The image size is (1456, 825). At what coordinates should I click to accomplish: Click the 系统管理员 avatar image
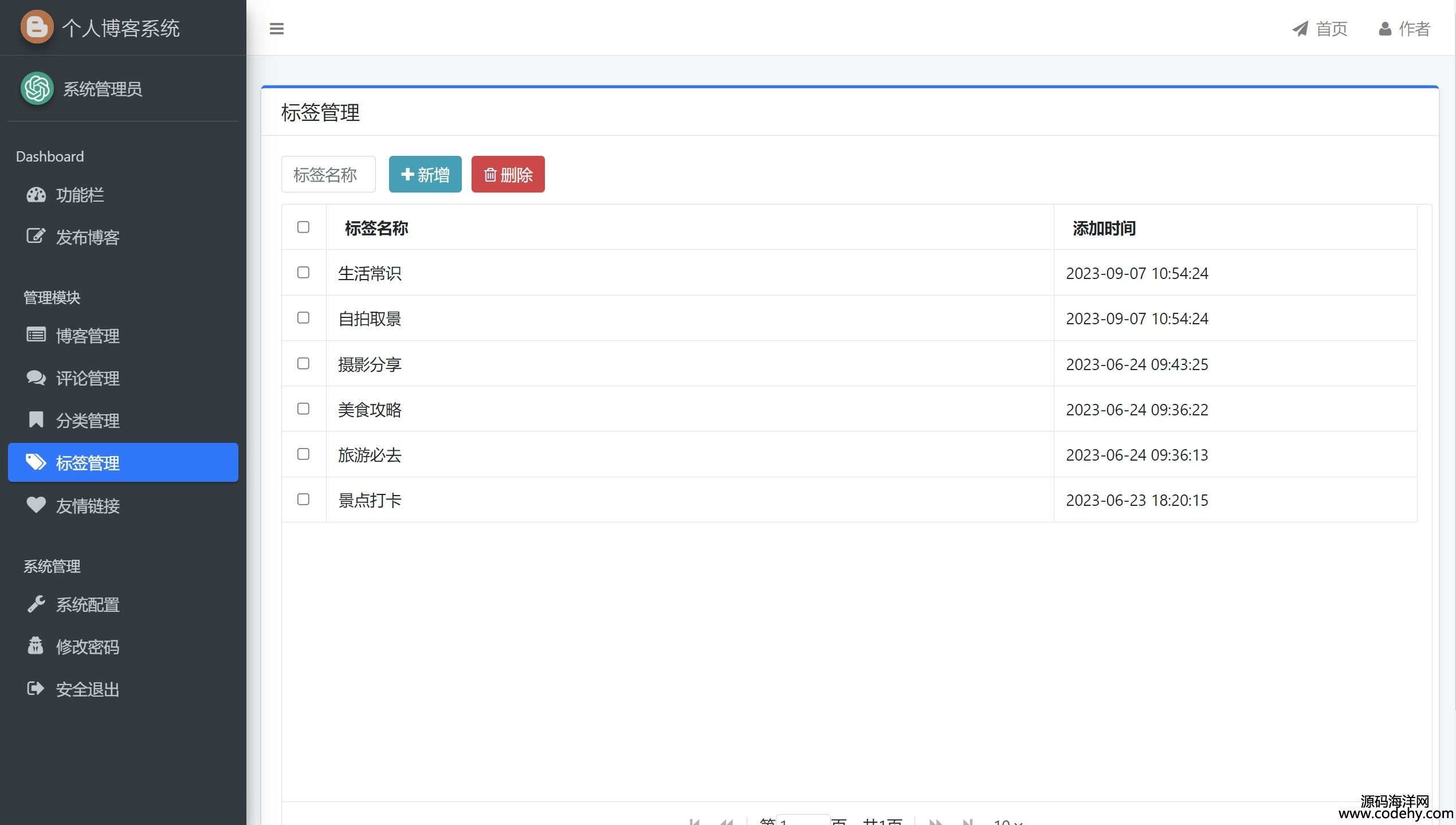pyautogui.click(x=37, y=88)
